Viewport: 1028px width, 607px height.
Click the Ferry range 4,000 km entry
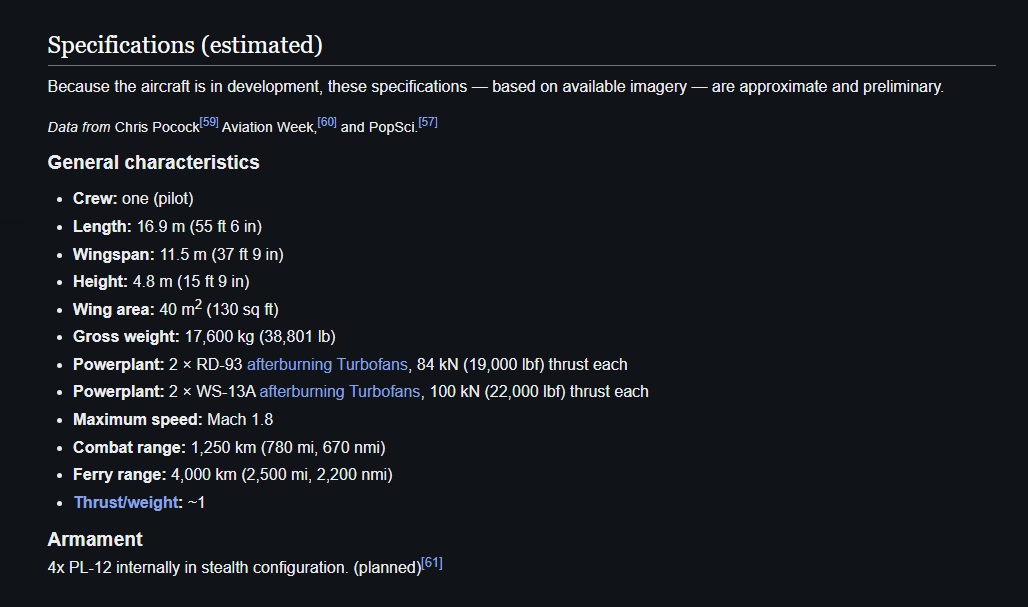(233, 475)
